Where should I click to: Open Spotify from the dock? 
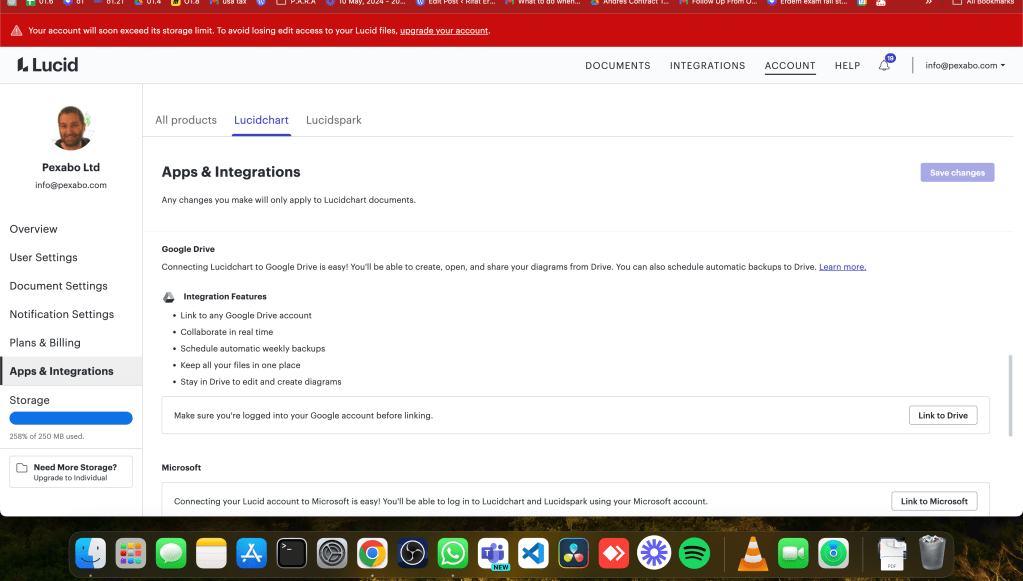point(694,554)
